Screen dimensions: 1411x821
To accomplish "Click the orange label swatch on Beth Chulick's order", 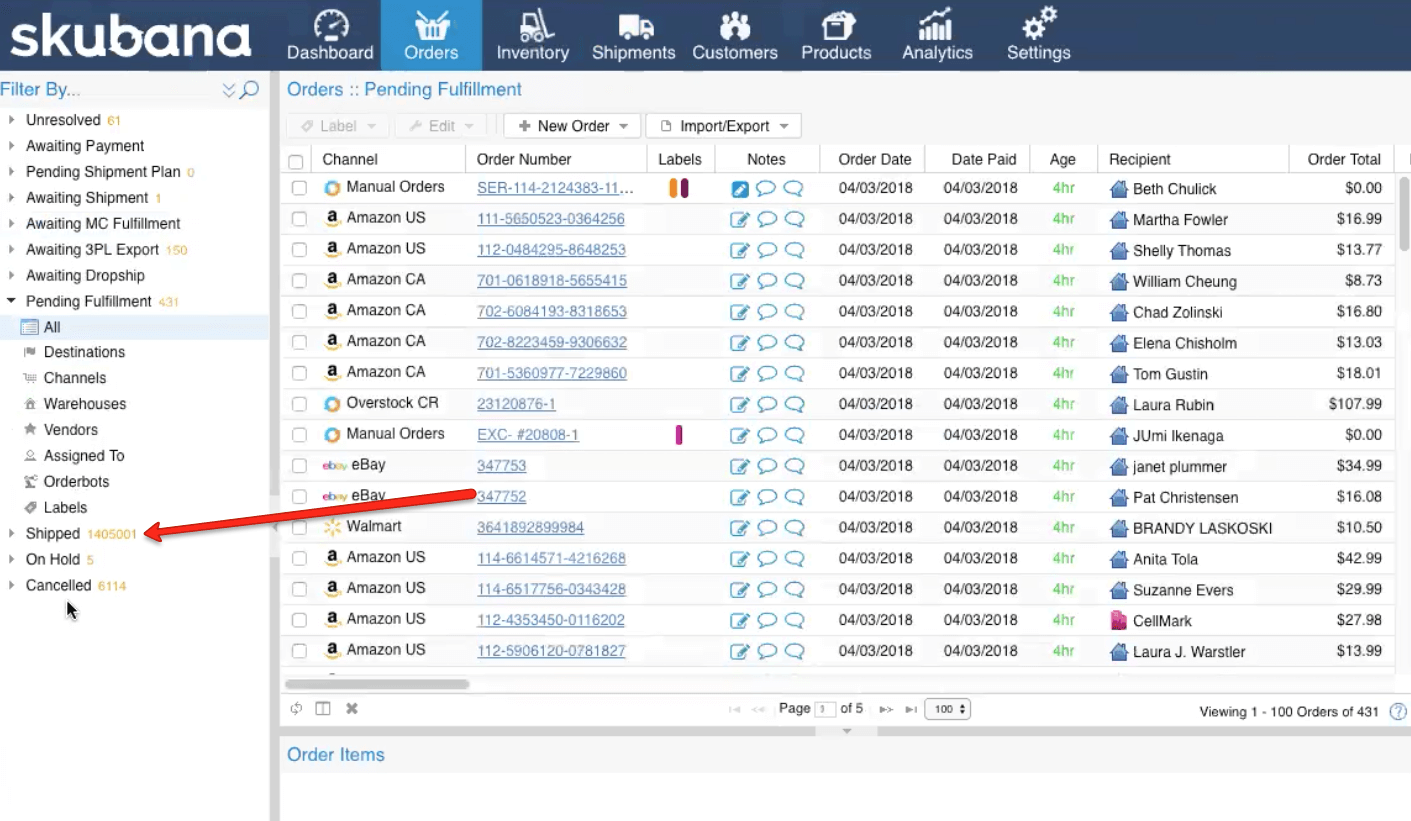I will (x=674, y=188).
